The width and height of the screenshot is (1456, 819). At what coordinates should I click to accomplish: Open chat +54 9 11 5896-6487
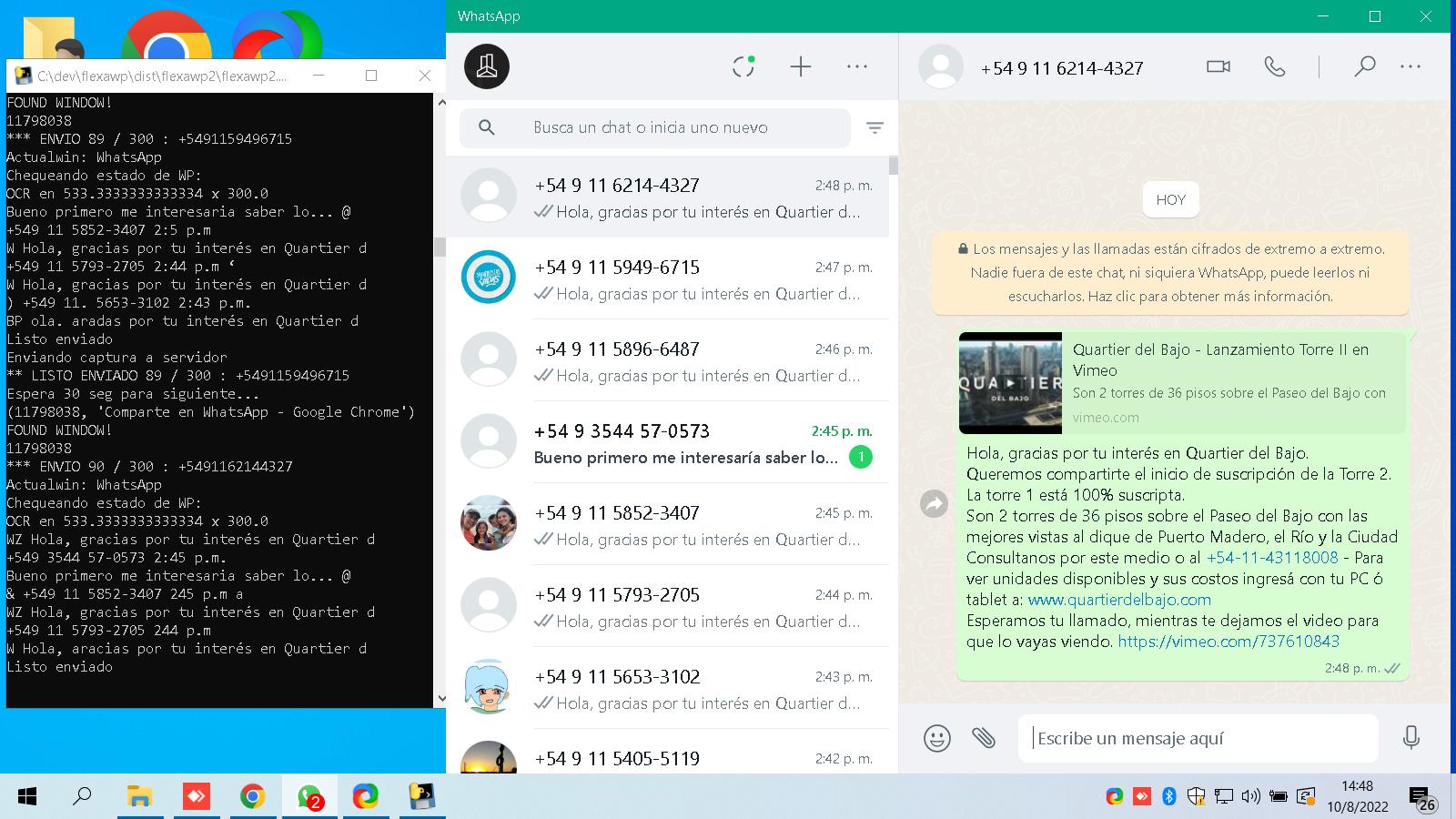(667, 360)
